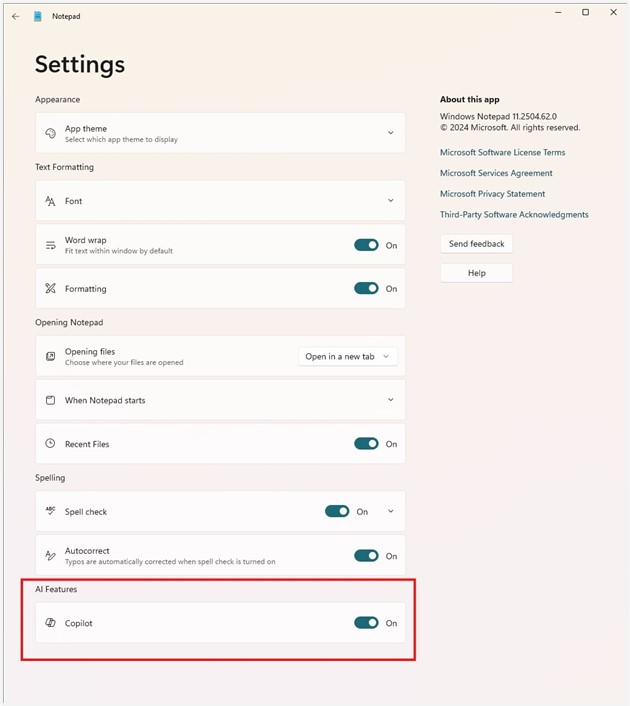630x706 pixels.
Task: Expand the App theme options
Action: click(x=390, y=133)
